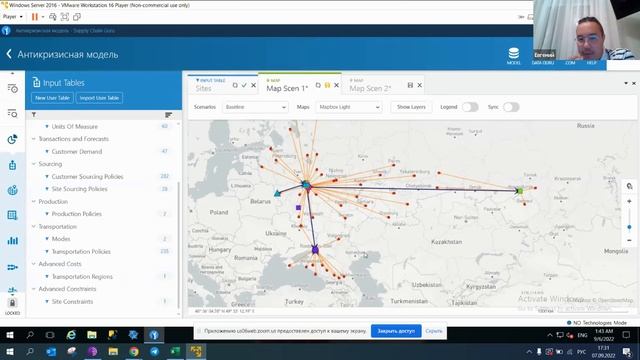Open Chrome from the host taskbar
This screenshot has width=640, height=360.
[134, 351]
